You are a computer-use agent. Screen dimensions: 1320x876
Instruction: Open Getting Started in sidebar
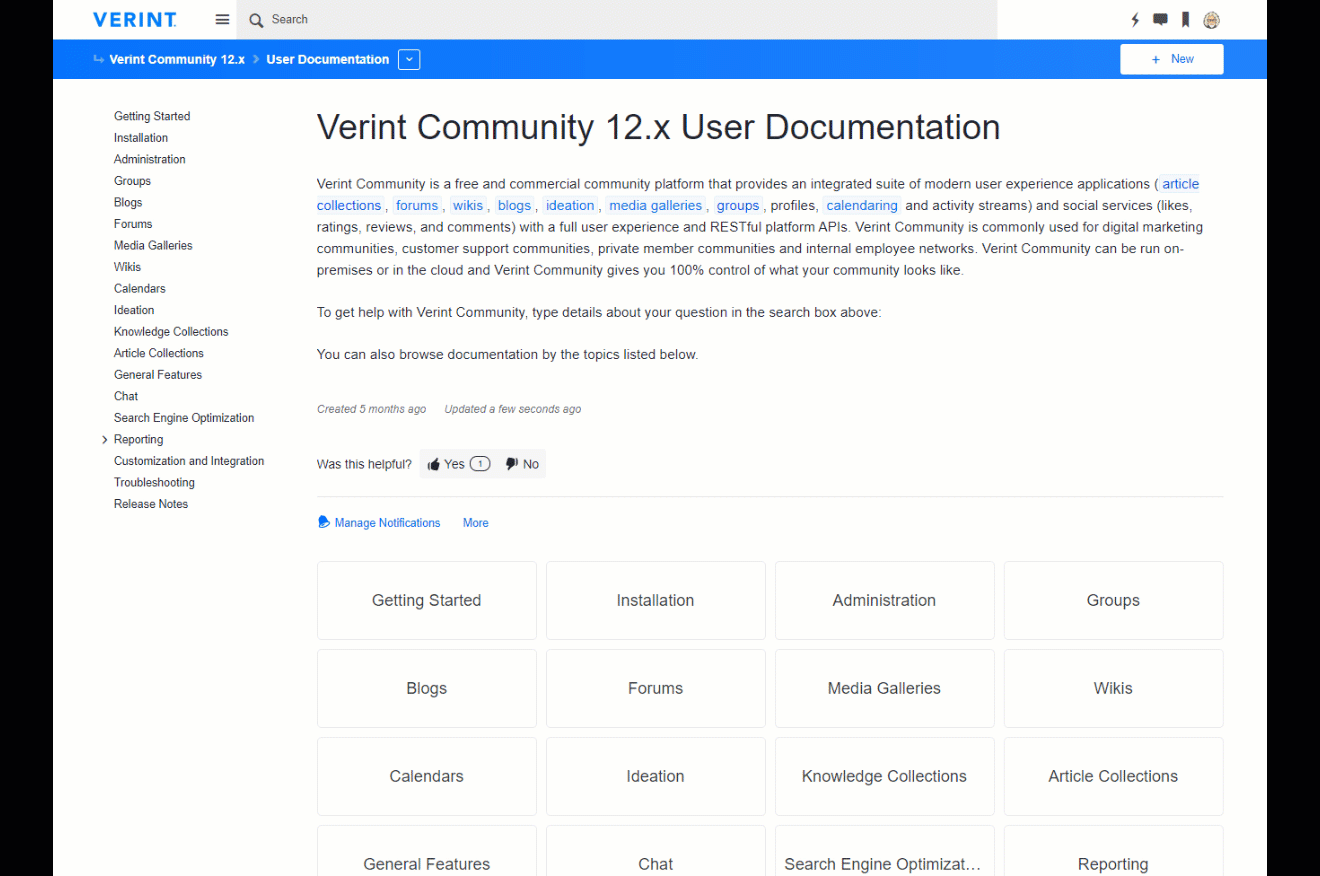click(x=152, y=117)
